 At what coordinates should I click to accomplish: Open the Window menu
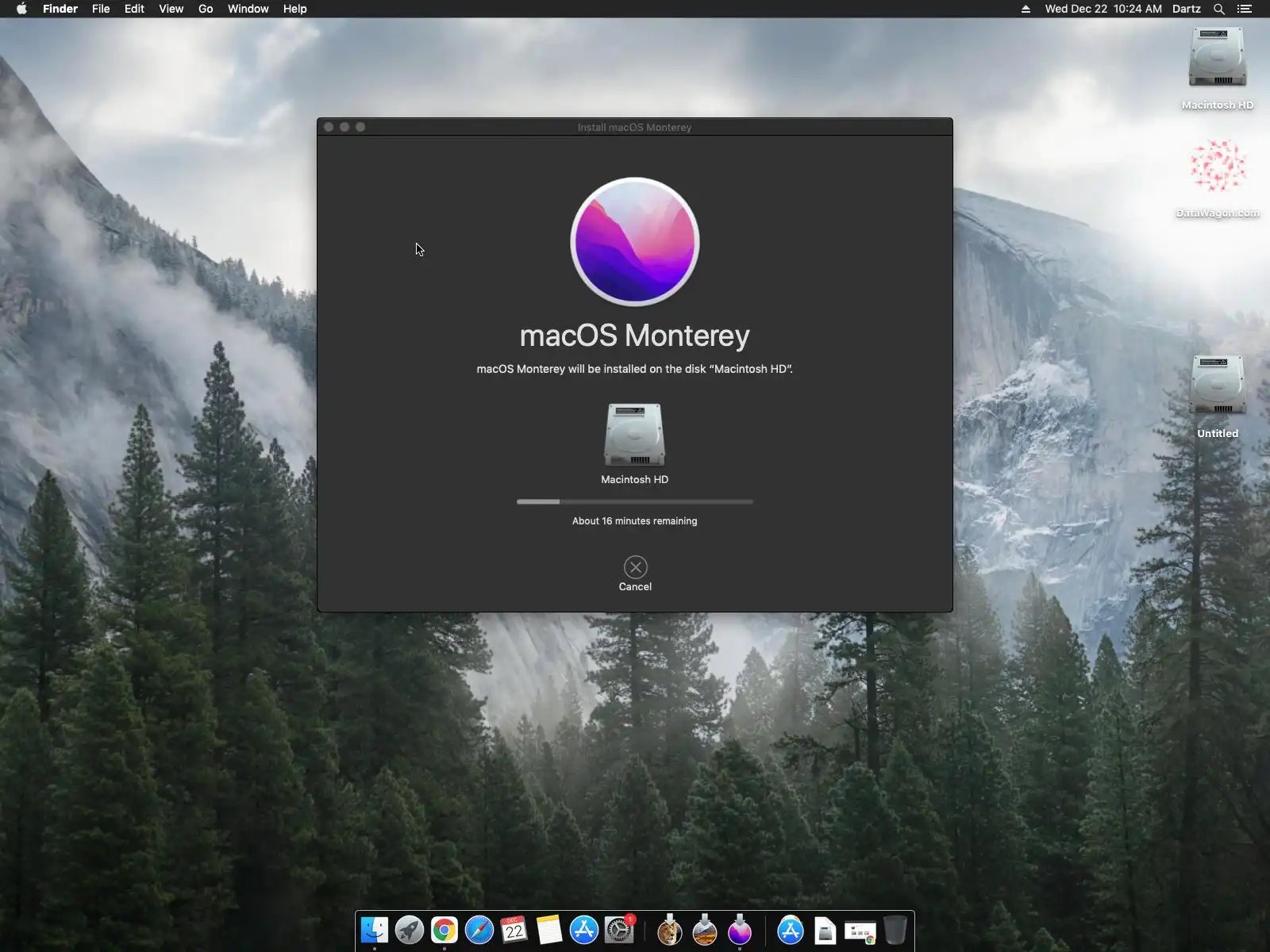pos(248,9)
